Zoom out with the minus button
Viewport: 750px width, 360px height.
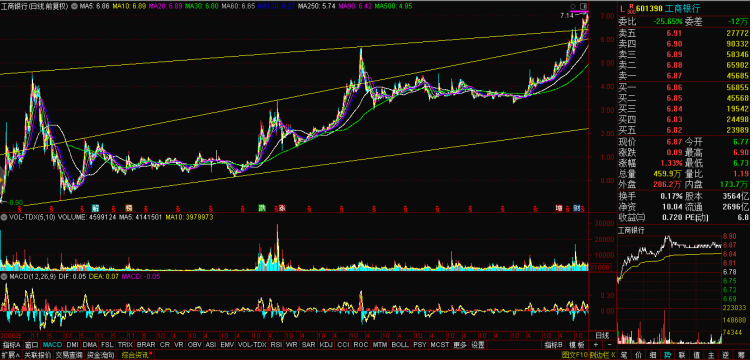[609, 345]
